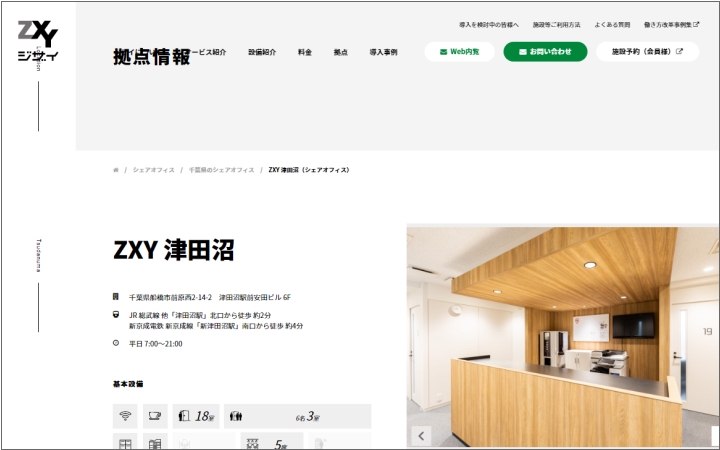Viewport: 720px width, 450px height.
Task: Click the 平日 7:00〜21:00 hours text
Action: [x=156, y=344]
